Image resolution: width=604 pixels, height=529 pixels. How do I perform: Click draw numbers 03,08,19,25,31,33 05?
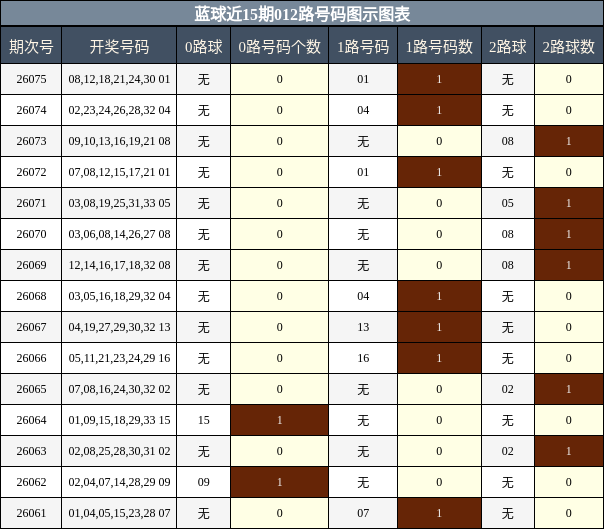coord(119,203)
